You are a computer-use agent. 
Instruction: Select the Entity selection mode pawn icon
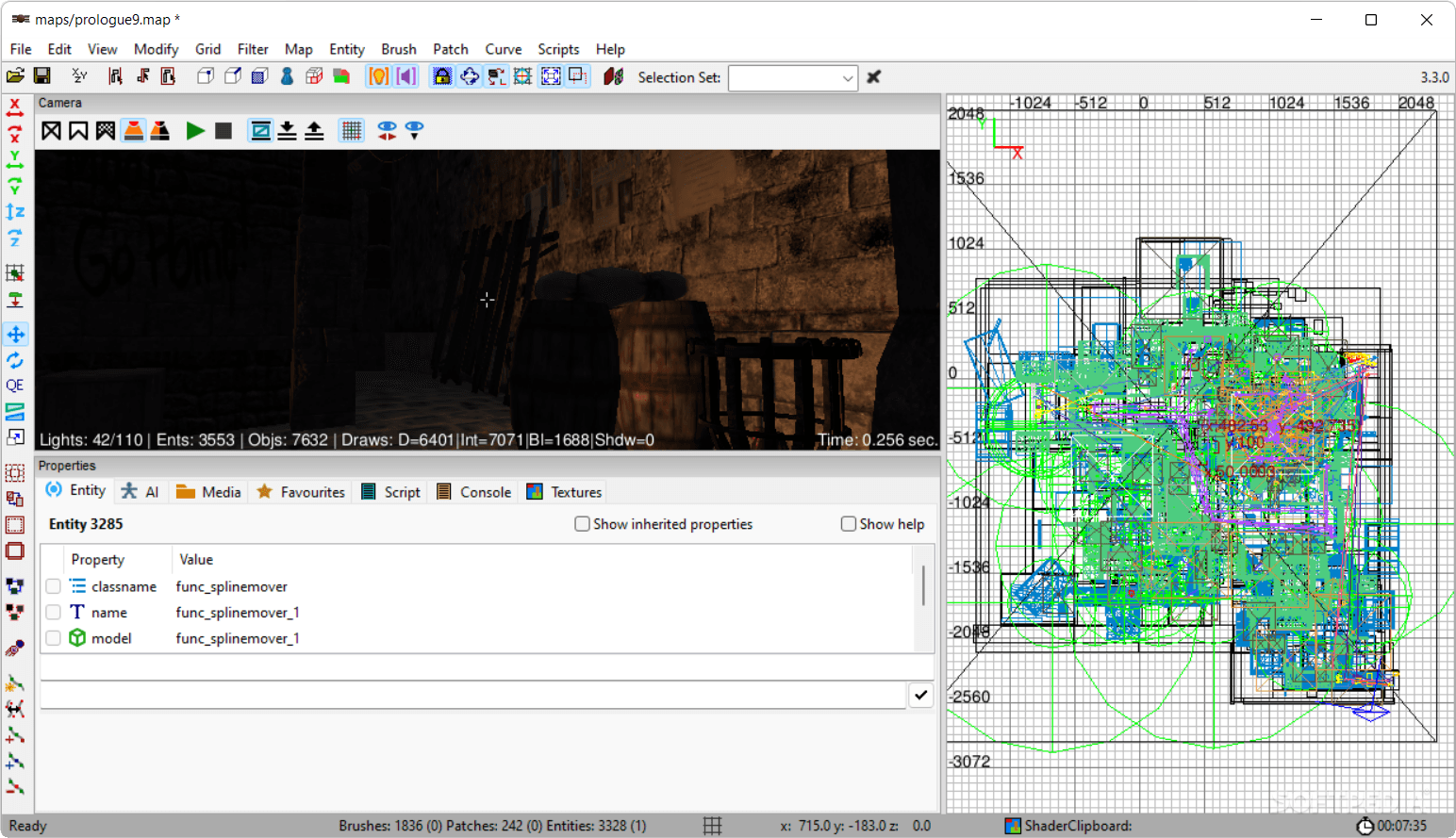pos(287,76)
